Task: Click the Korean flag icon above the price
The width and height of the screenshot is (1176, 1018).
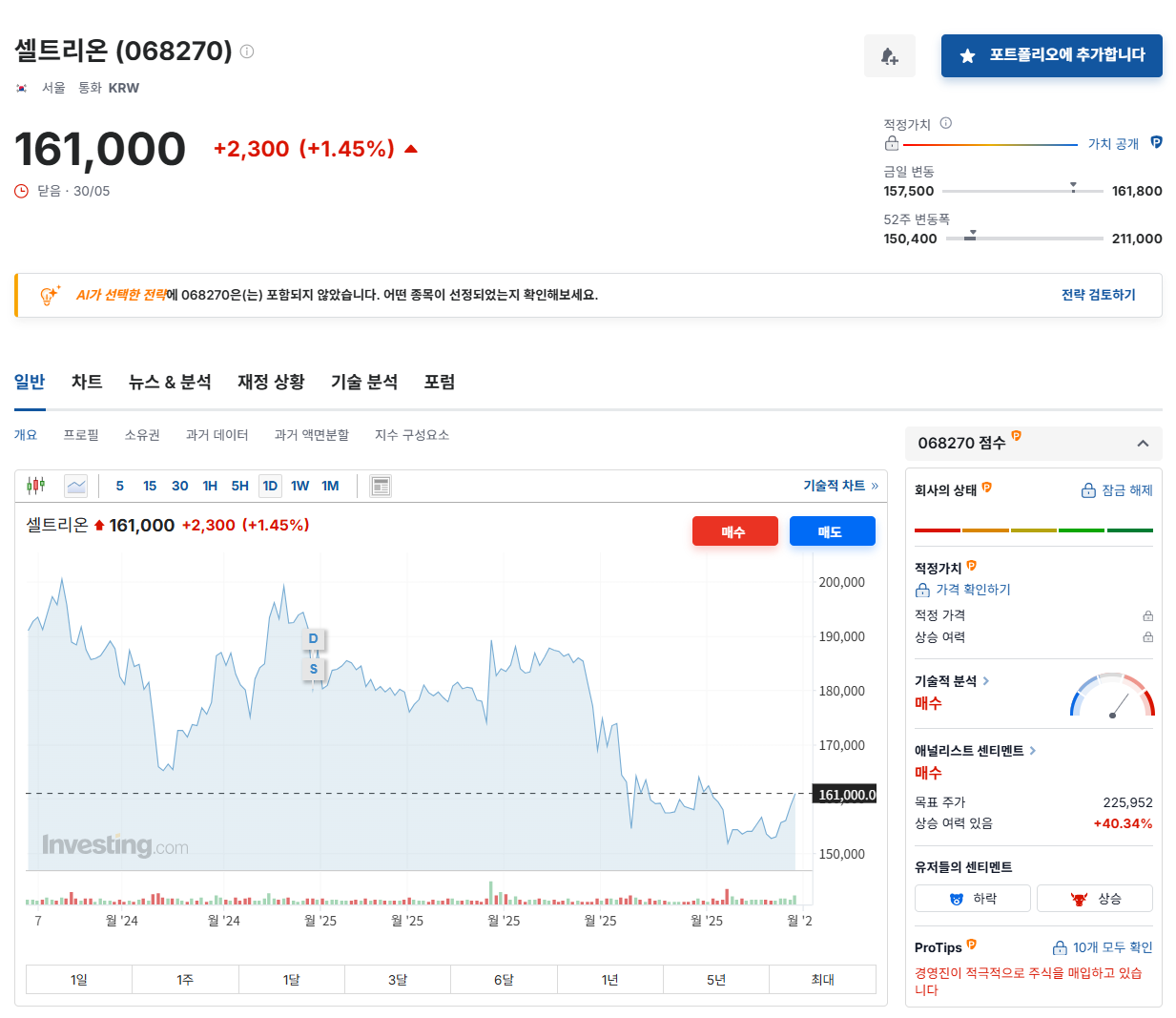Action: [20, 87]
